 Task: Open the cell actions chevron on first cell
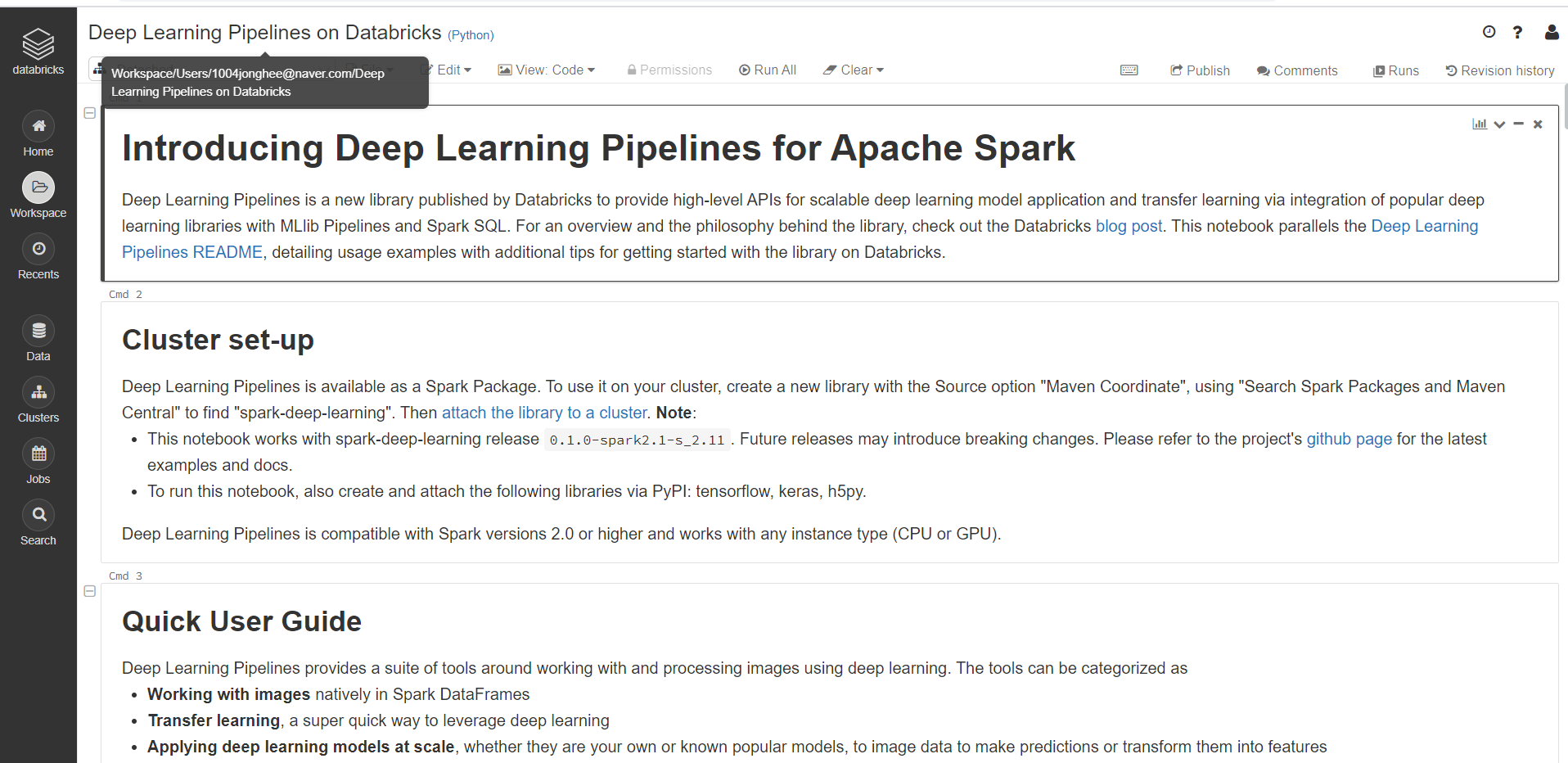1499,124
